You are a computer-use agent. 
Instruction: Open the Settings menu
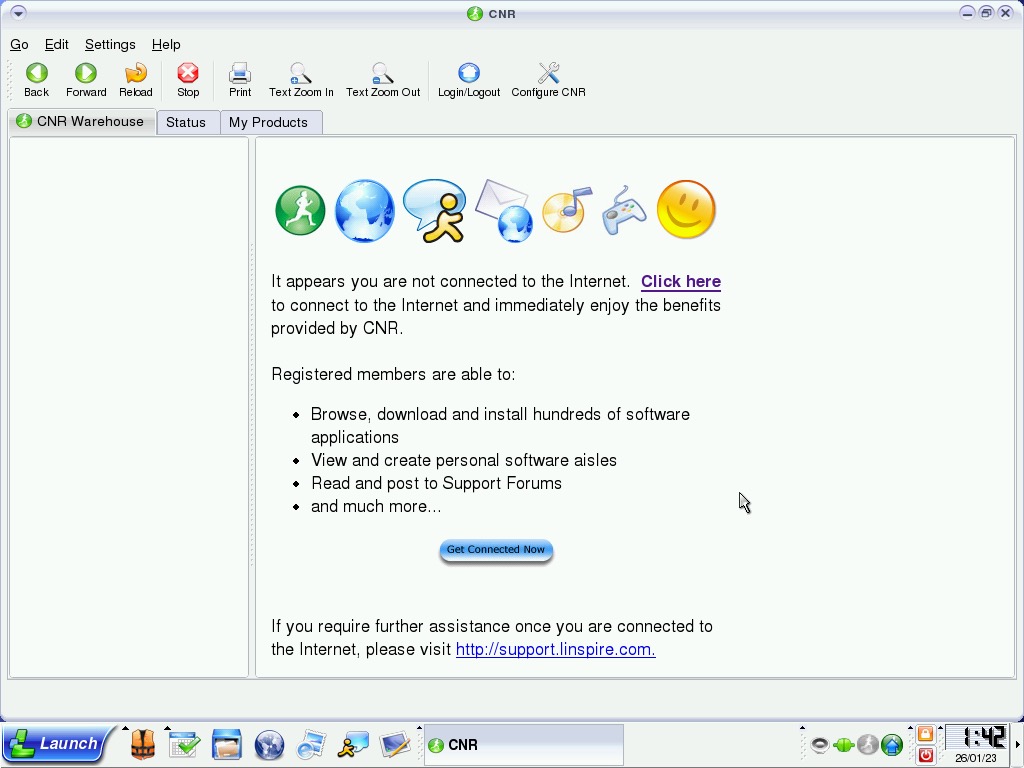pyautogui.click(x=110, y=44)
